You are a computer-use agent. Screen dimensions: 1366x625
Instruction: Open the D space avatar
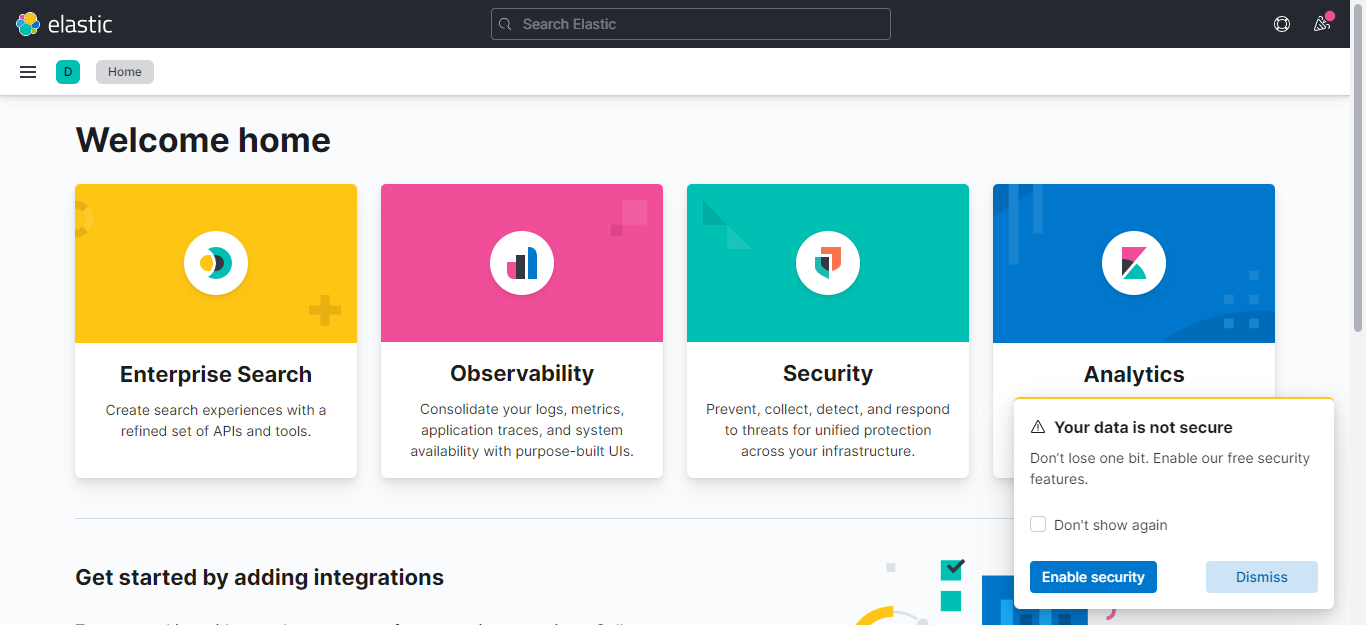coord(68,72)
